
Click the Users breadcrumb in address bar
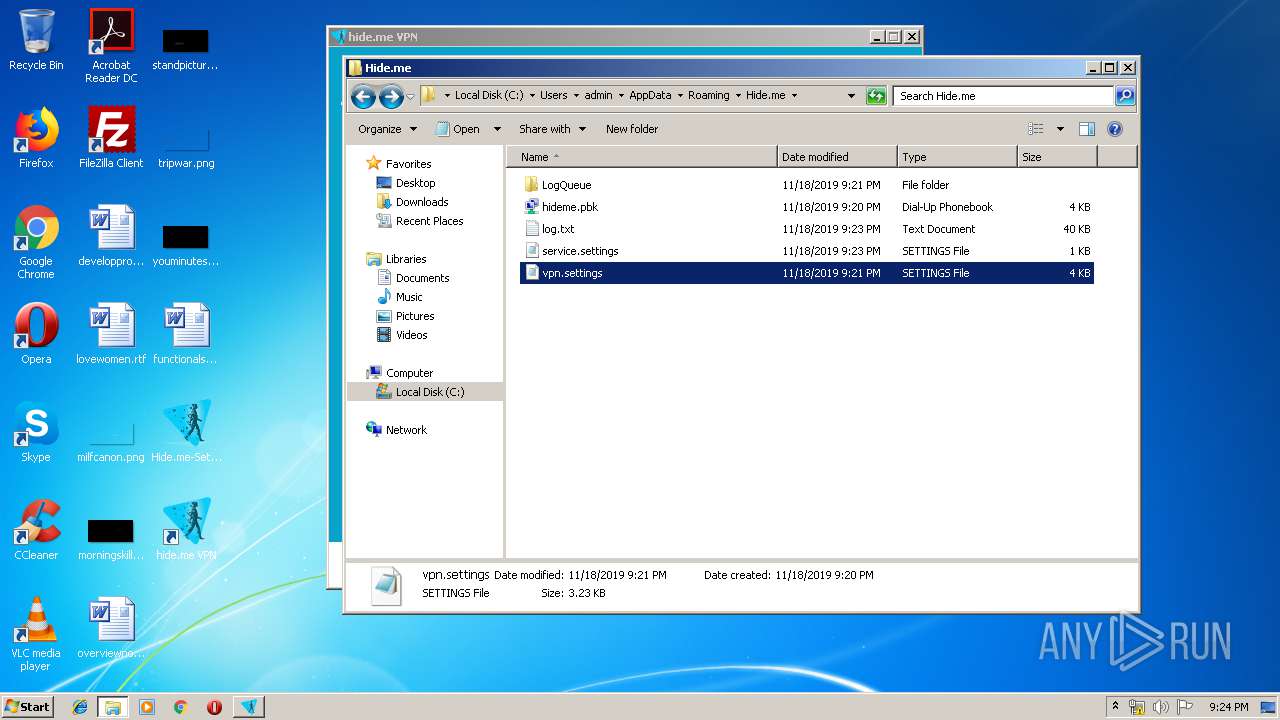tap(554, 96)
